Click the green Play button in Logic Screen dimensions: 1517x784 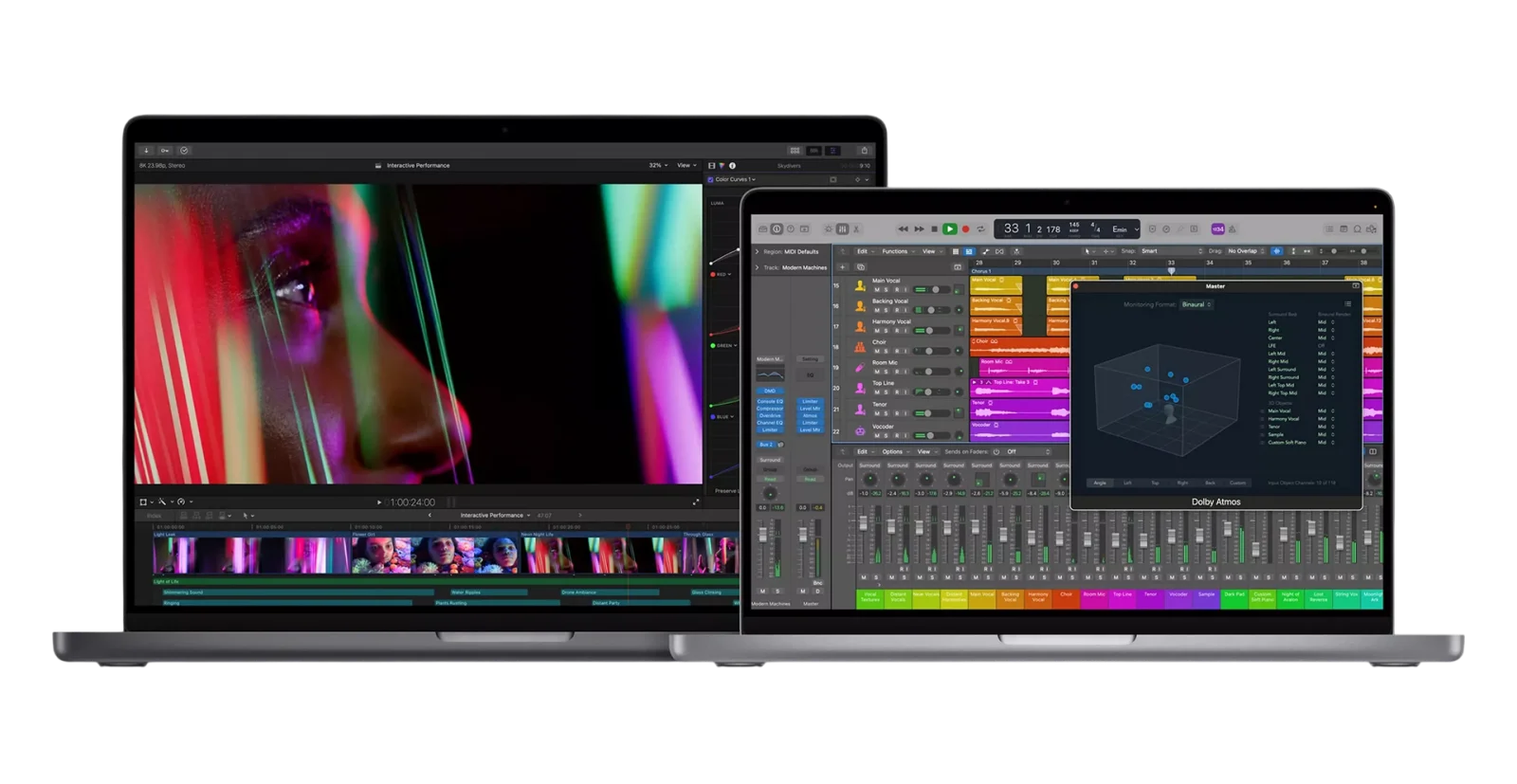tap(949, 229)
